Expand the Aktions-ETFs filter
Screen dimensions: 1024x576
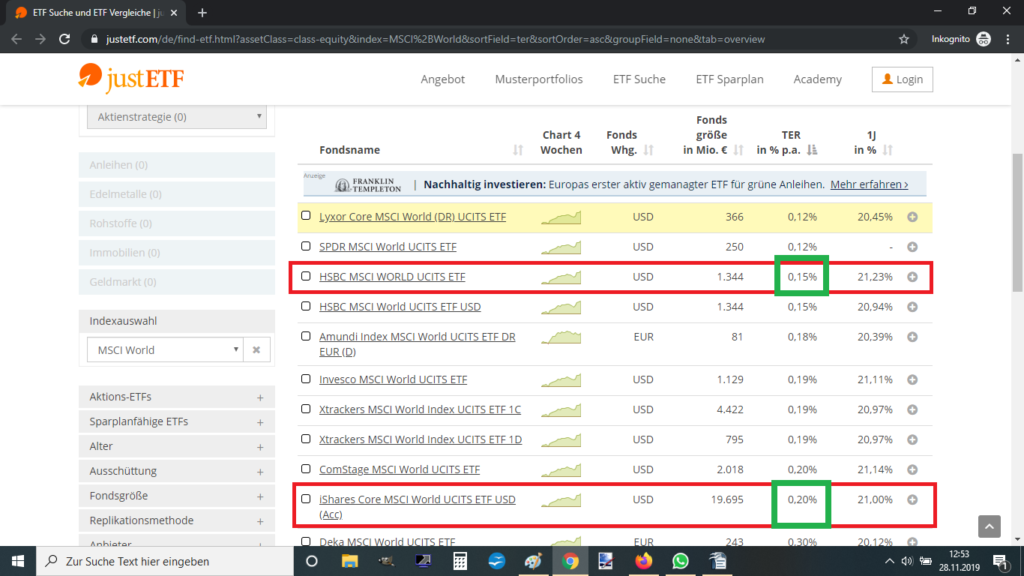(x=176, y=397)
